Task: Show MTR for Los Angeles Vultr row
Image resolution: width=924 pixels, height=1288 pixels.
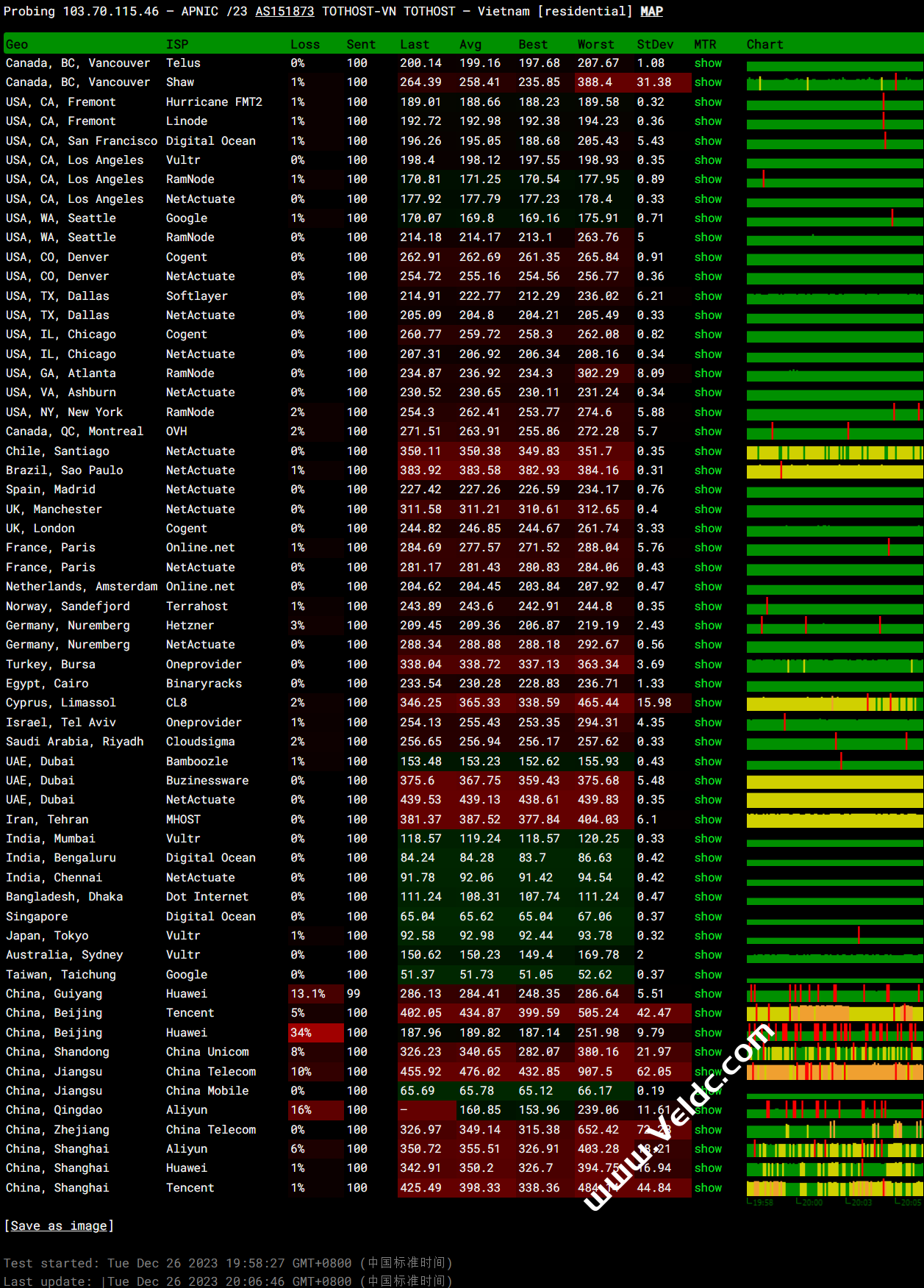Action: coord(708,160)
